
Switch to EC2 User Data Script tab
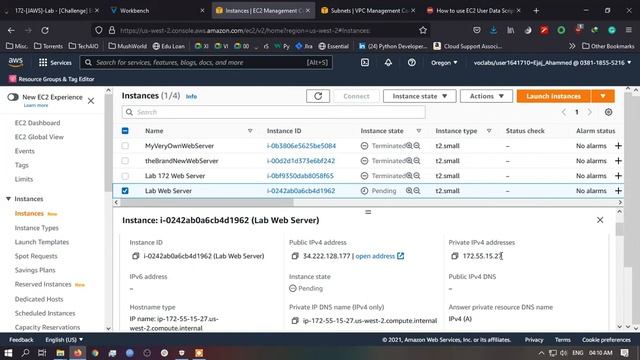(473, 11)
